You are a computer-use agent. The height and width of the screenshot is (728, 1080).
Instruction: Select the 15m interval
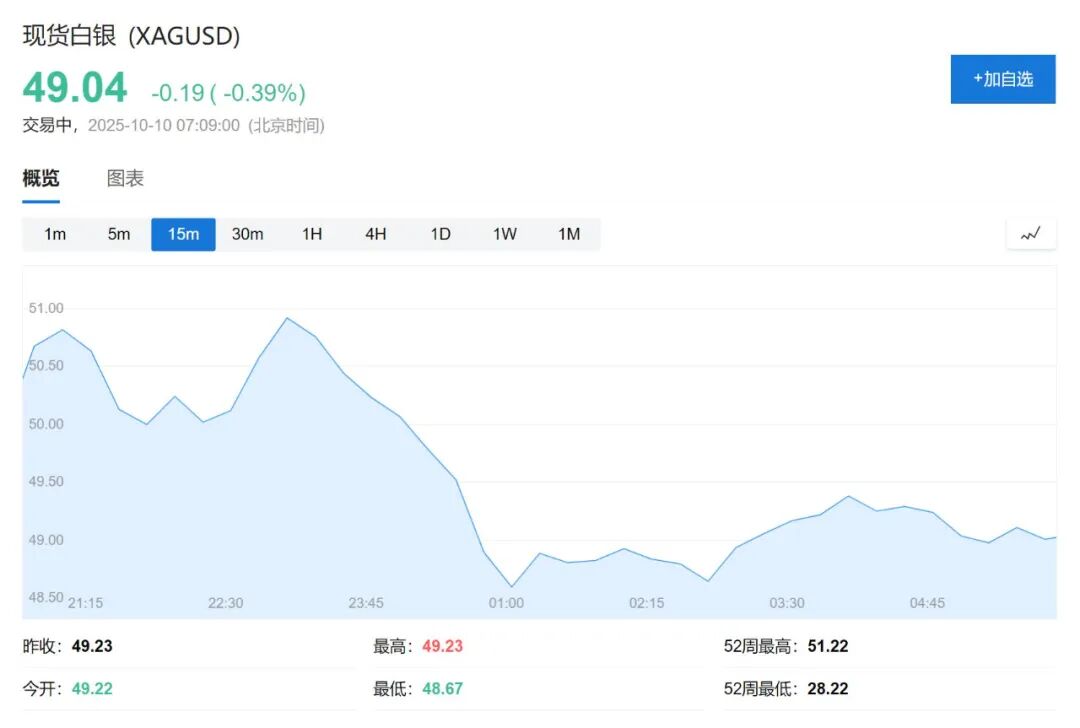tap(183, 234)
